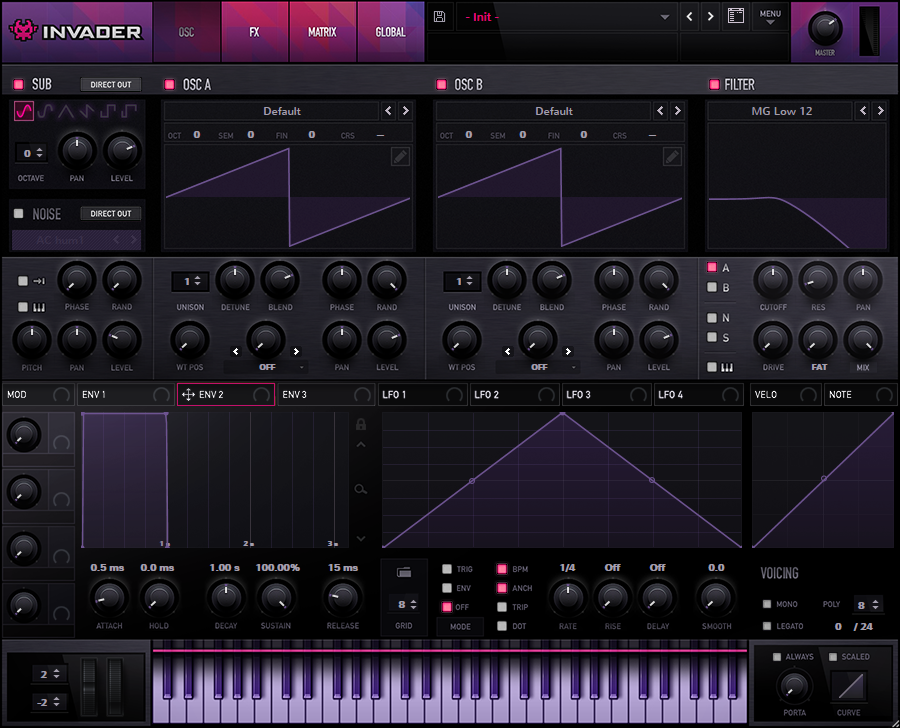900x728 pixels.
Task: Click the MASTER volume knob
Action: [825, 29]
